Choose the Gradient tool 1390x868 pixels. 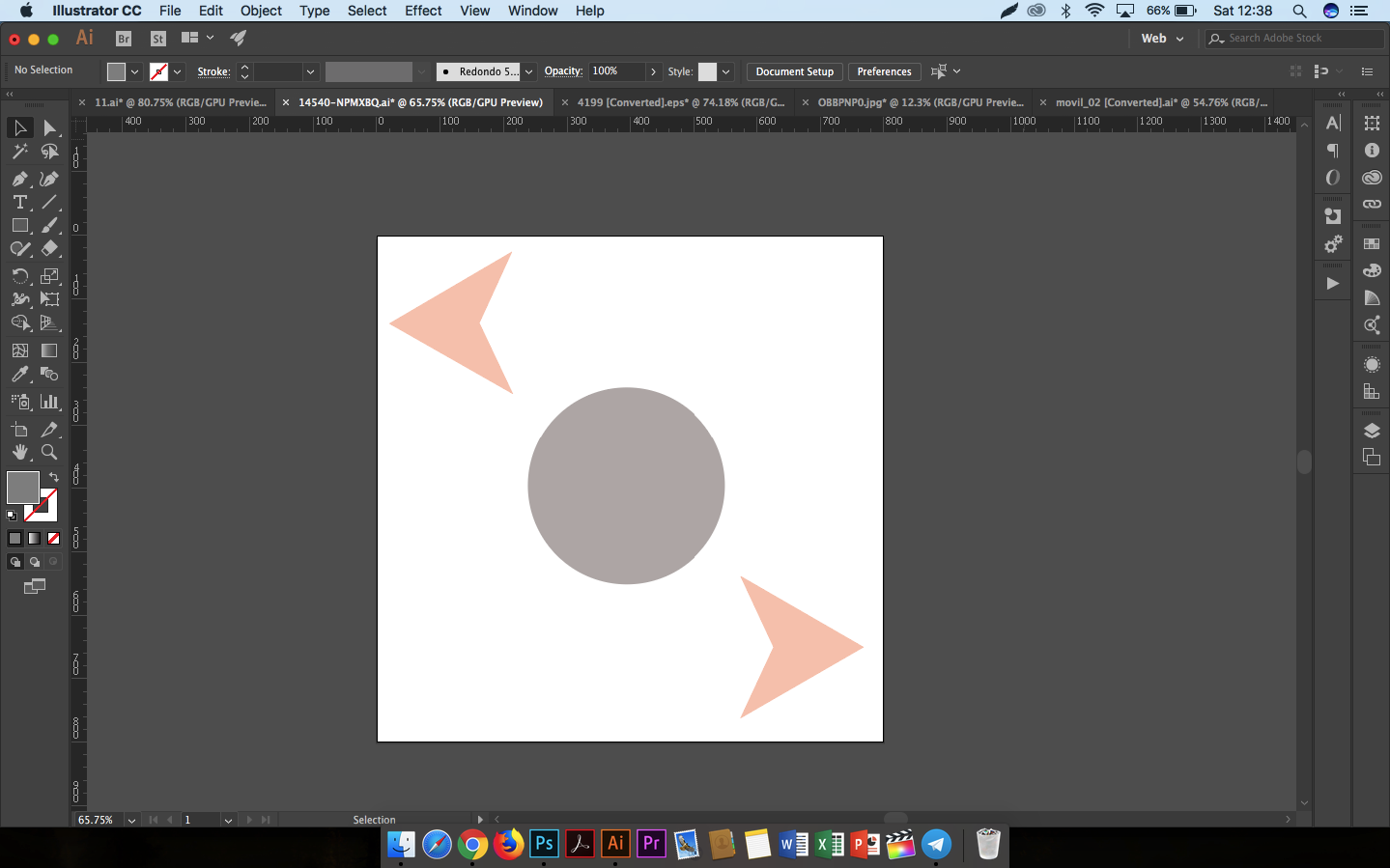tap(49, 350)
